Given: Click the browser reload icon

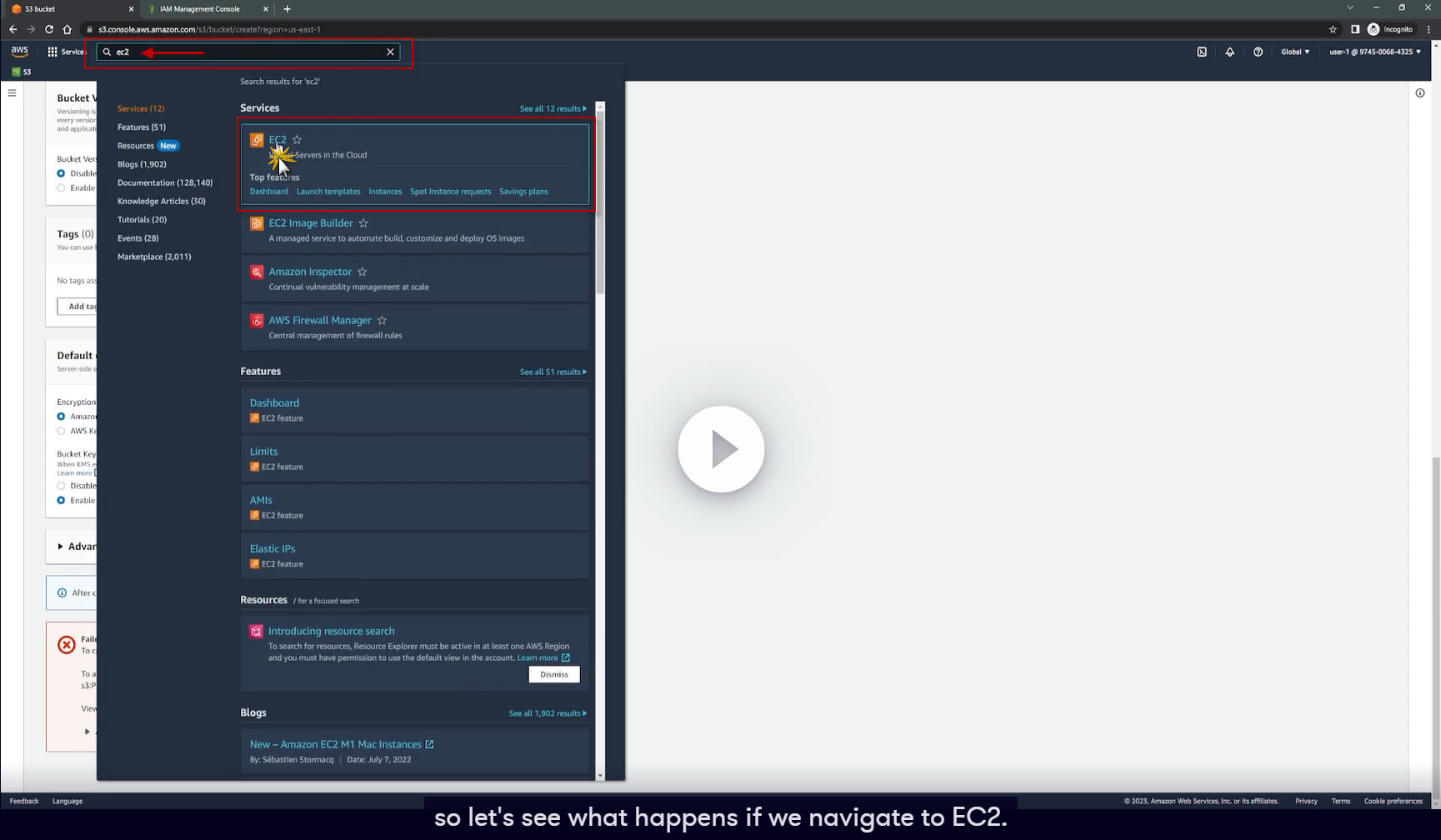Looking at the screenshot, I should (49, 29).
